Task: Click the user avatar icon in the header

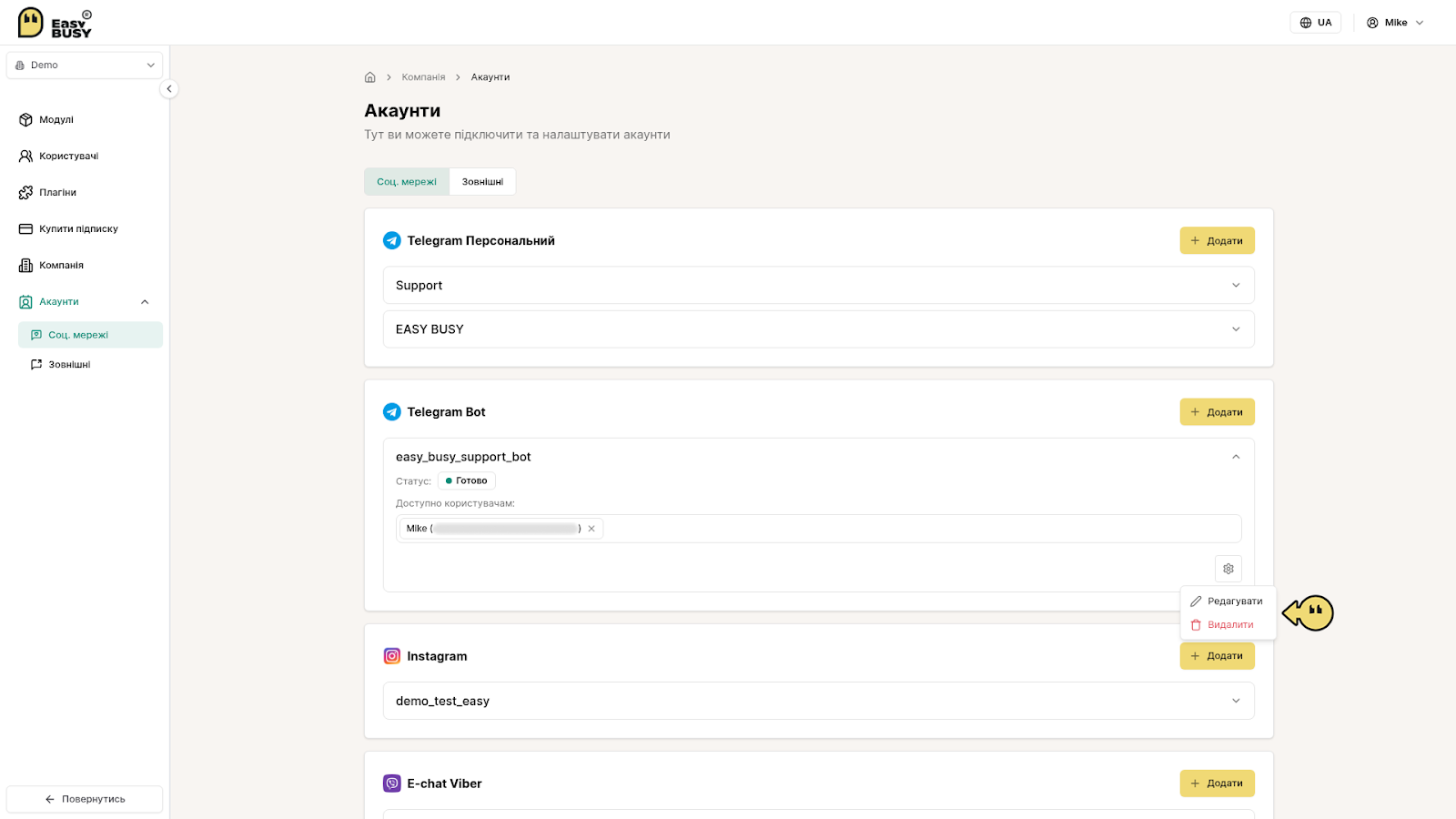Action: click(1372, 23)
